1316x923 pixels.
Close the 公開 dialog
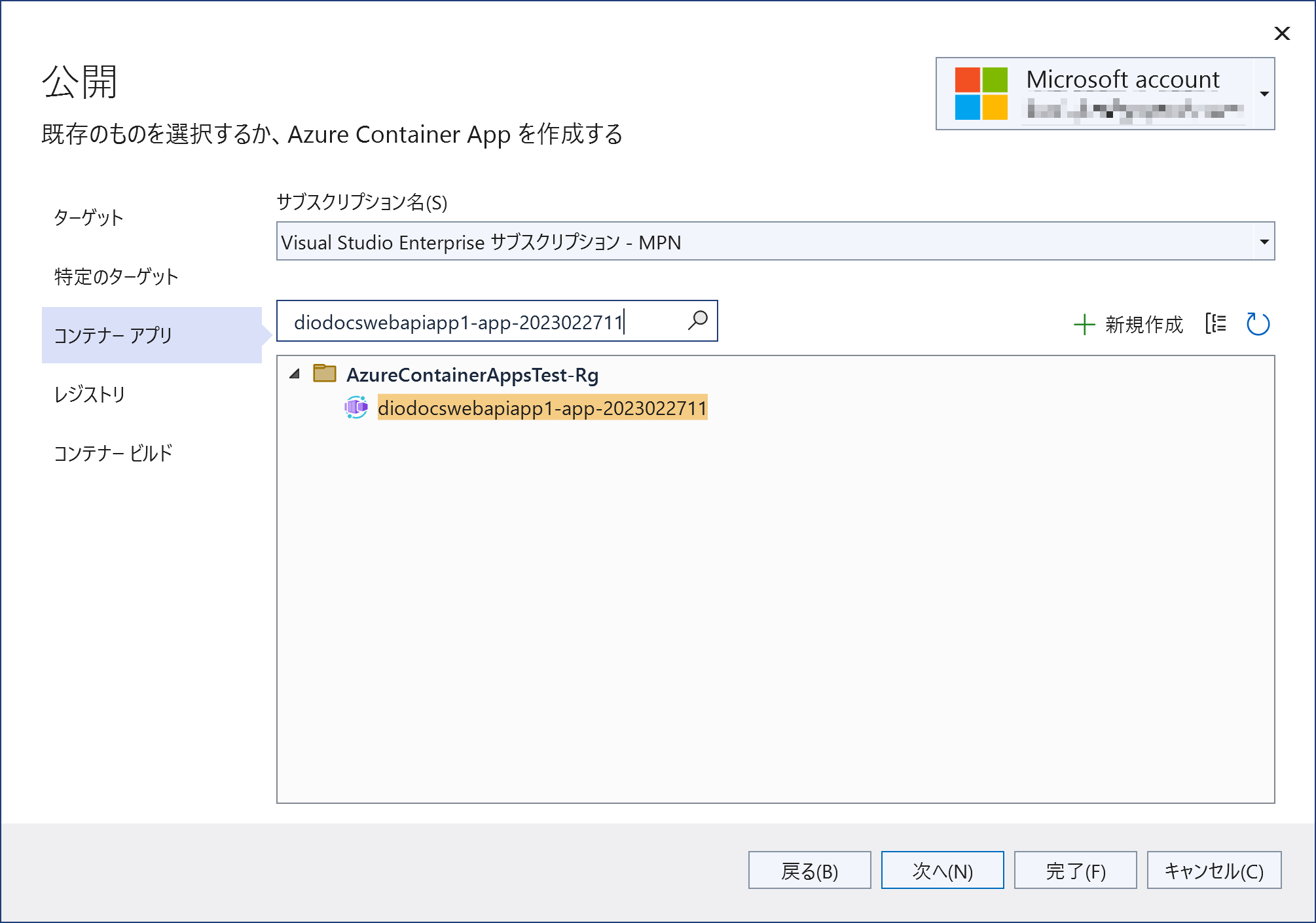coord(1282,33)
